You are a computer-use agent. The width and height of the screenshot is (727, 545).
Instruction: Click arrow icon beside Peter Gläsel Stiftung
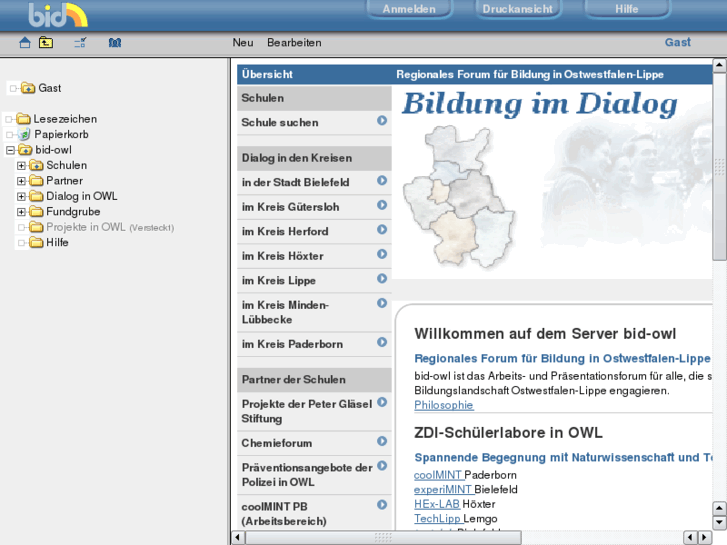point(382,402)
